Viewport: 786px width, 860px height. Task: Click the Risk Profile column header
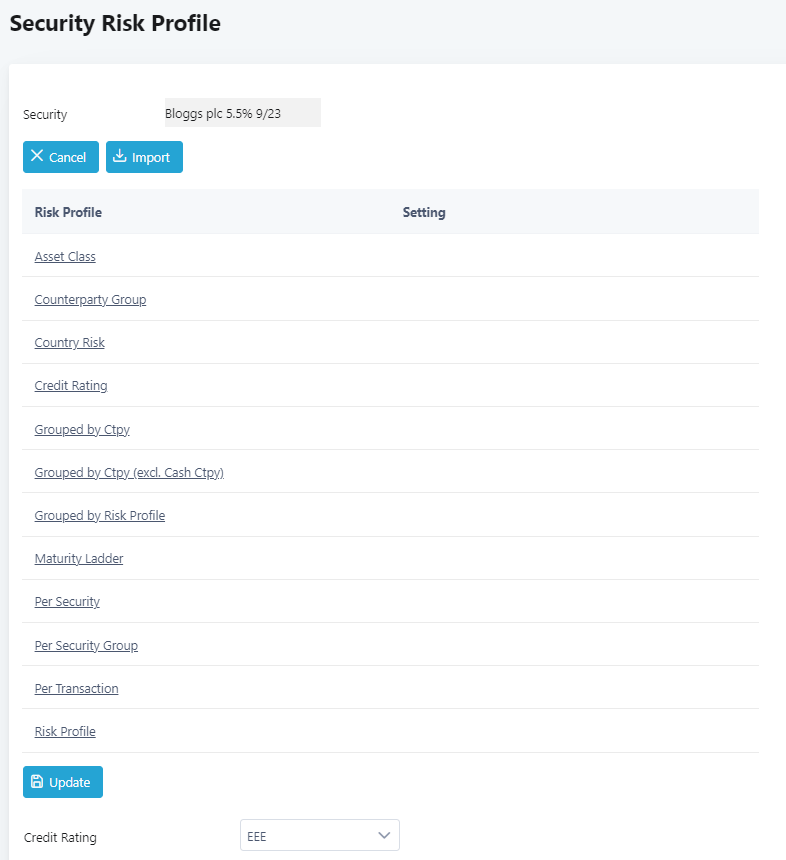(68, 212)
